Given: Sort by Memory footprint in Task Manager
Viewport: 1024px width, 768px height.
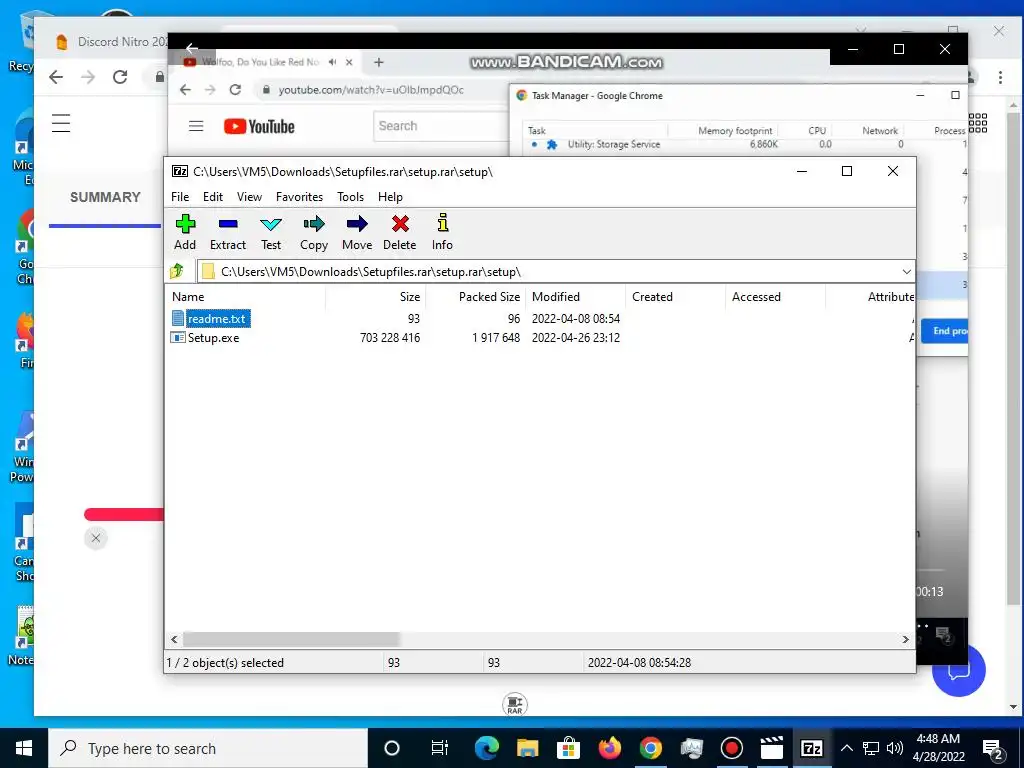Looking at the screenshot, I should [x=735, y=131].
